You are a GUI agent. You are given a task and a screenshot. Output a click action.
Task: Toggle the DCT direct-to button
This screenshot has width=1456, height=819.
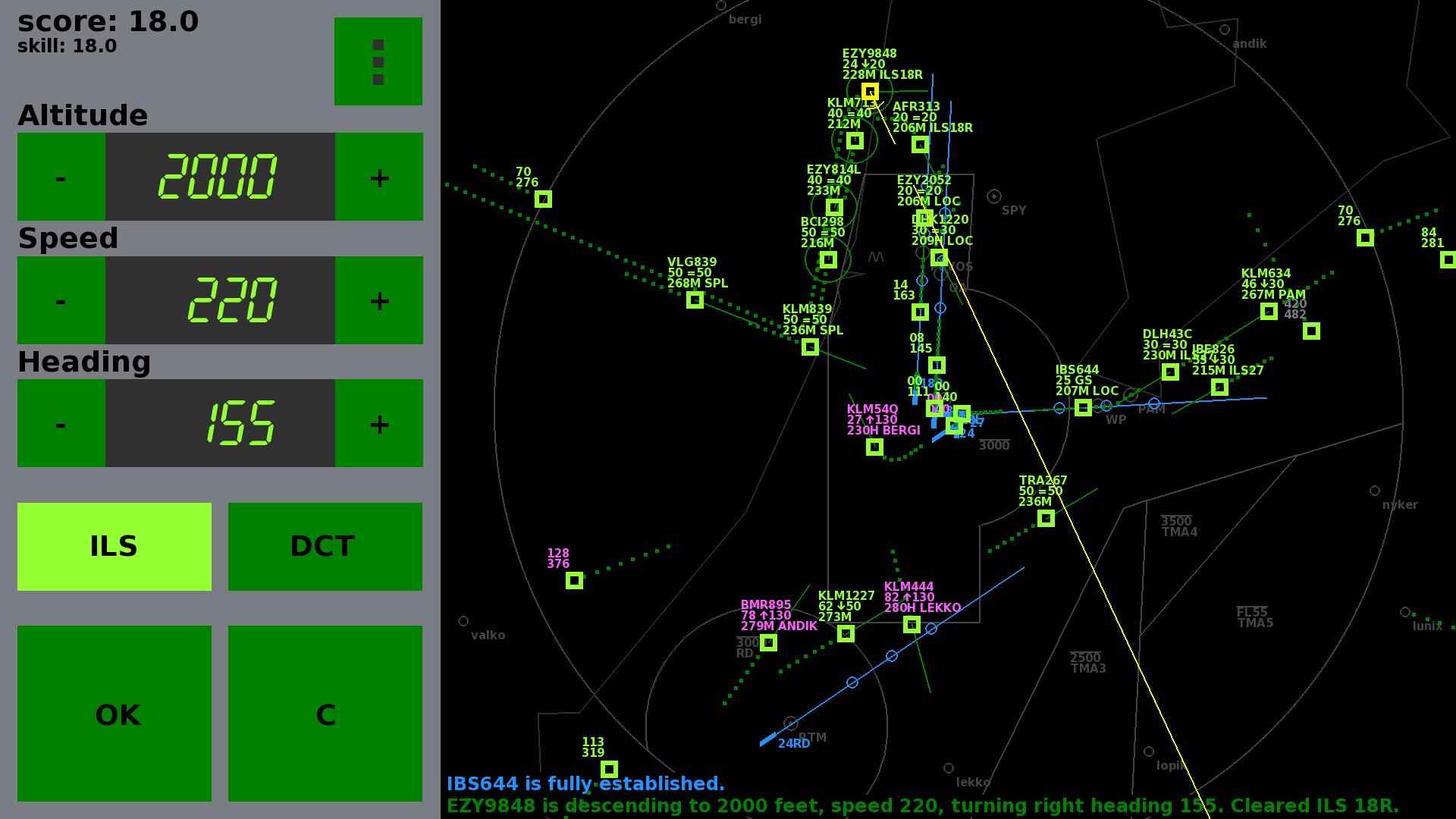pyautogui.click(x=325, y=546)
